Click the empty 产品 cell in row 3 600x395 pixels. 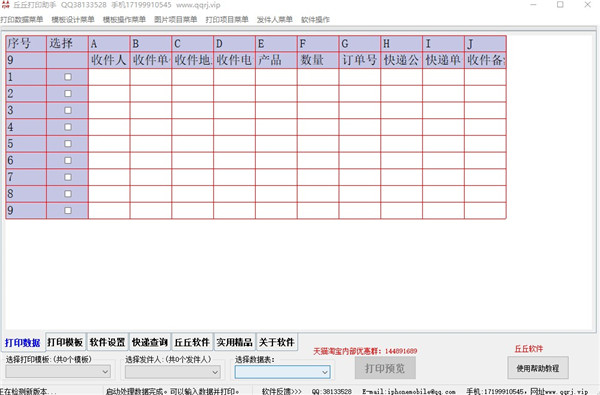coord(276,110)
